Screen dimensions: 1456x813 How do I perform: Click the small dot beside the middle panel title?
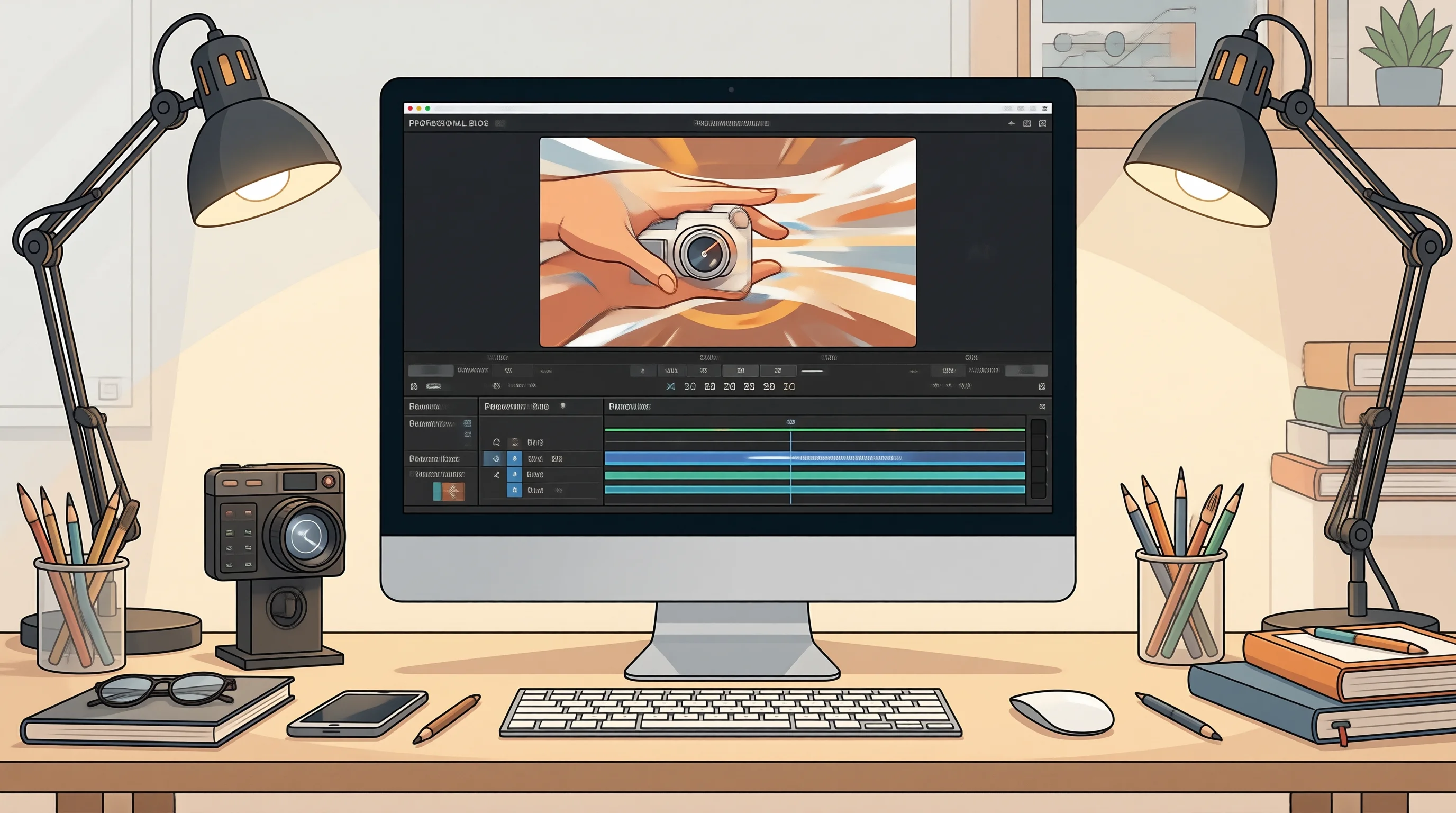pos(563,405)
